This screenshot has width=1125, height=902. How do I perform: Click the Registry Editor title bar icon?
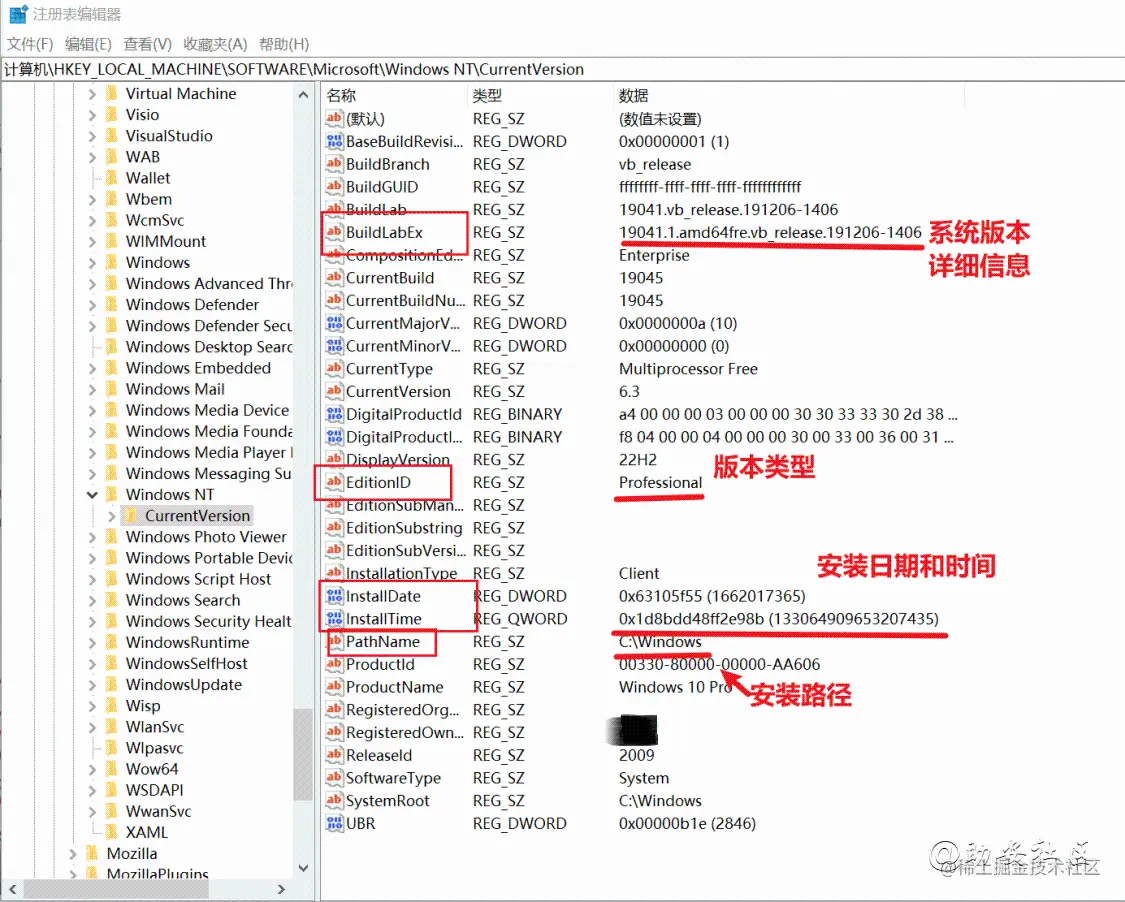tap(17, 14)
